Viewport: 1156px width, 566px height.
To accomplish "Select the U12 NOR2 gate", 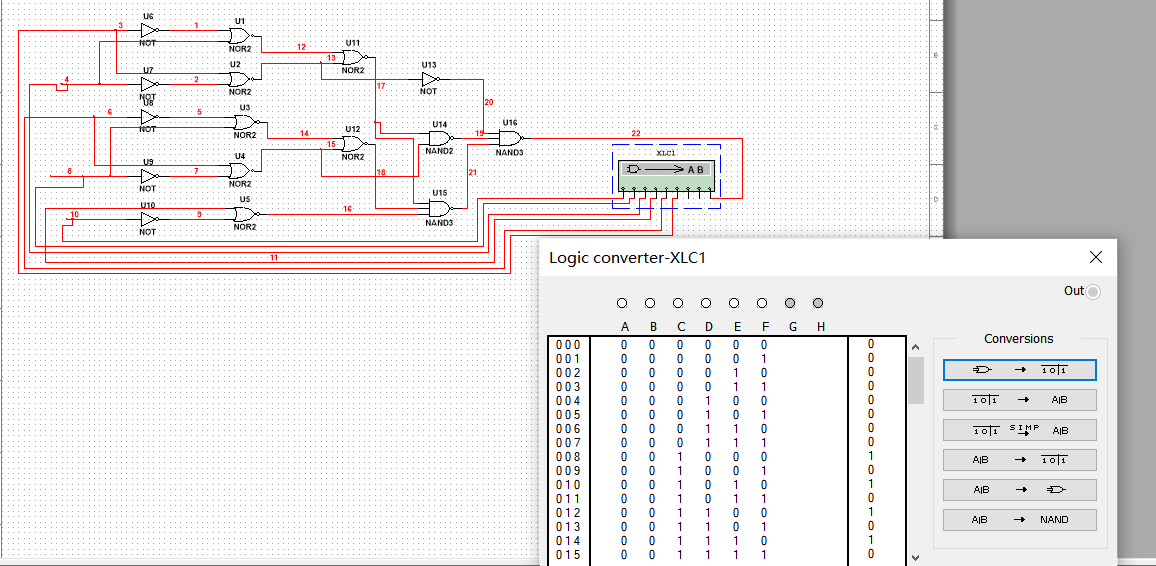I will point(354,144).
